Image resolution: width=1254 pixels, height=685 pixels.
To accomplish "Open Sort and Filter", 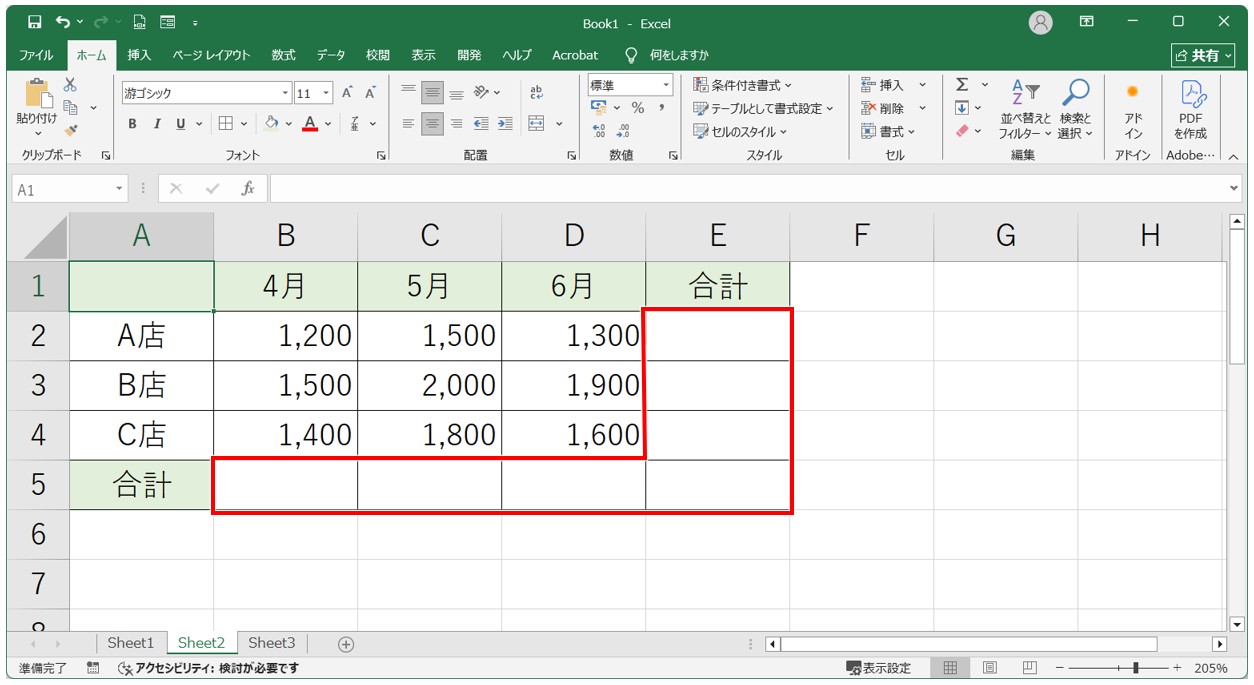I will point(1026,110).
